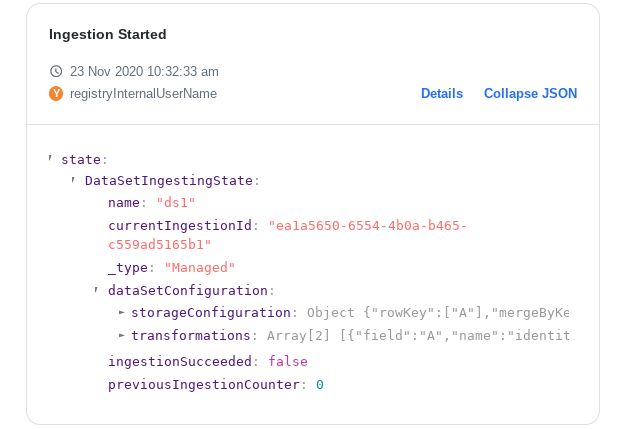Screen dimensions: 641x429
Task: Click the name key in JSON
Action: (123, 202)
